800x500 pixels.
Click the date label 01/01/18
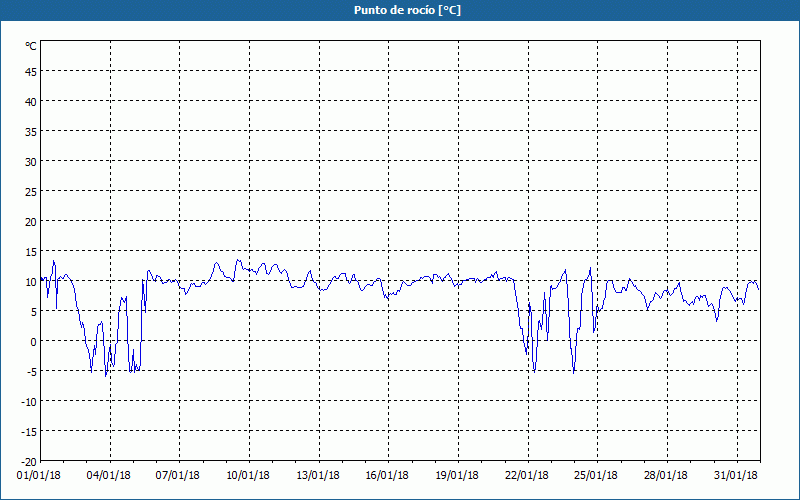[x=39, y=476]
